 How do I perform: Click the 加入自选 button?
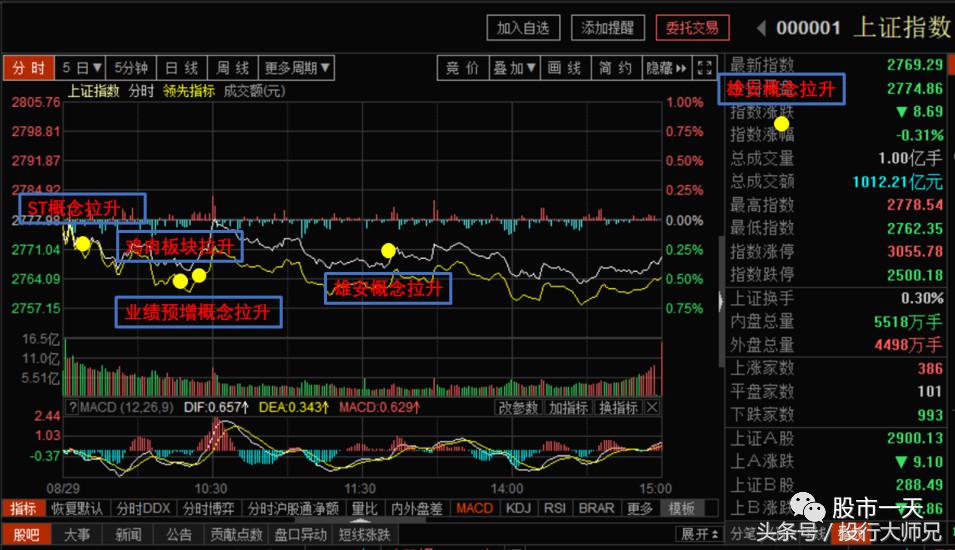pyautogui.click(x=523, y=28)
